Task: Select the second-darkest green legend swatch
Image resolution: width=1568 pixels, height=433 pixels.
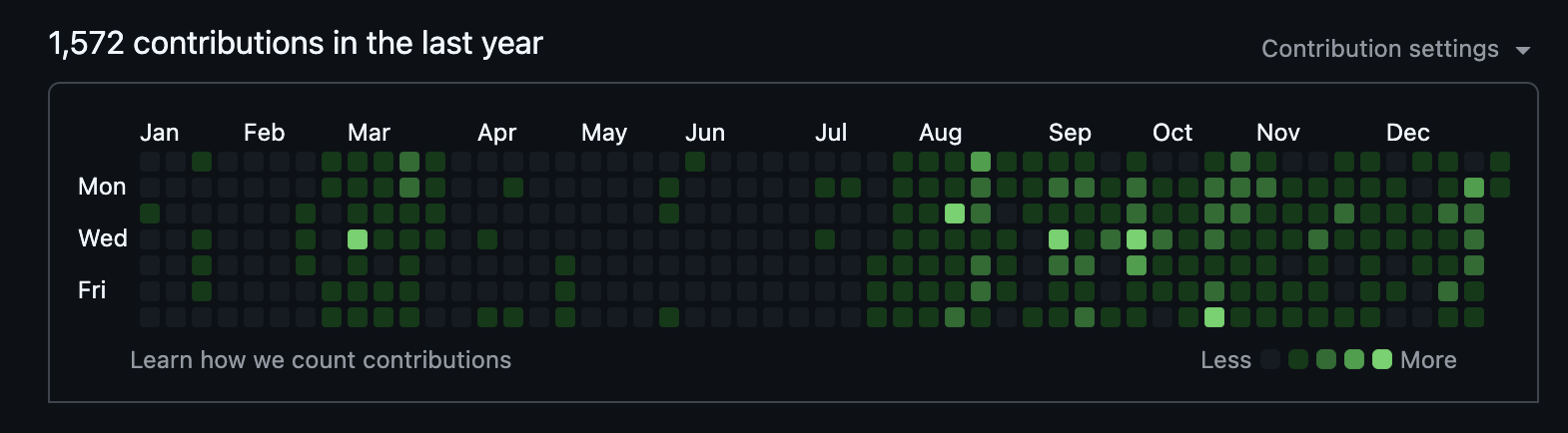Action: tap(1298, 359)
